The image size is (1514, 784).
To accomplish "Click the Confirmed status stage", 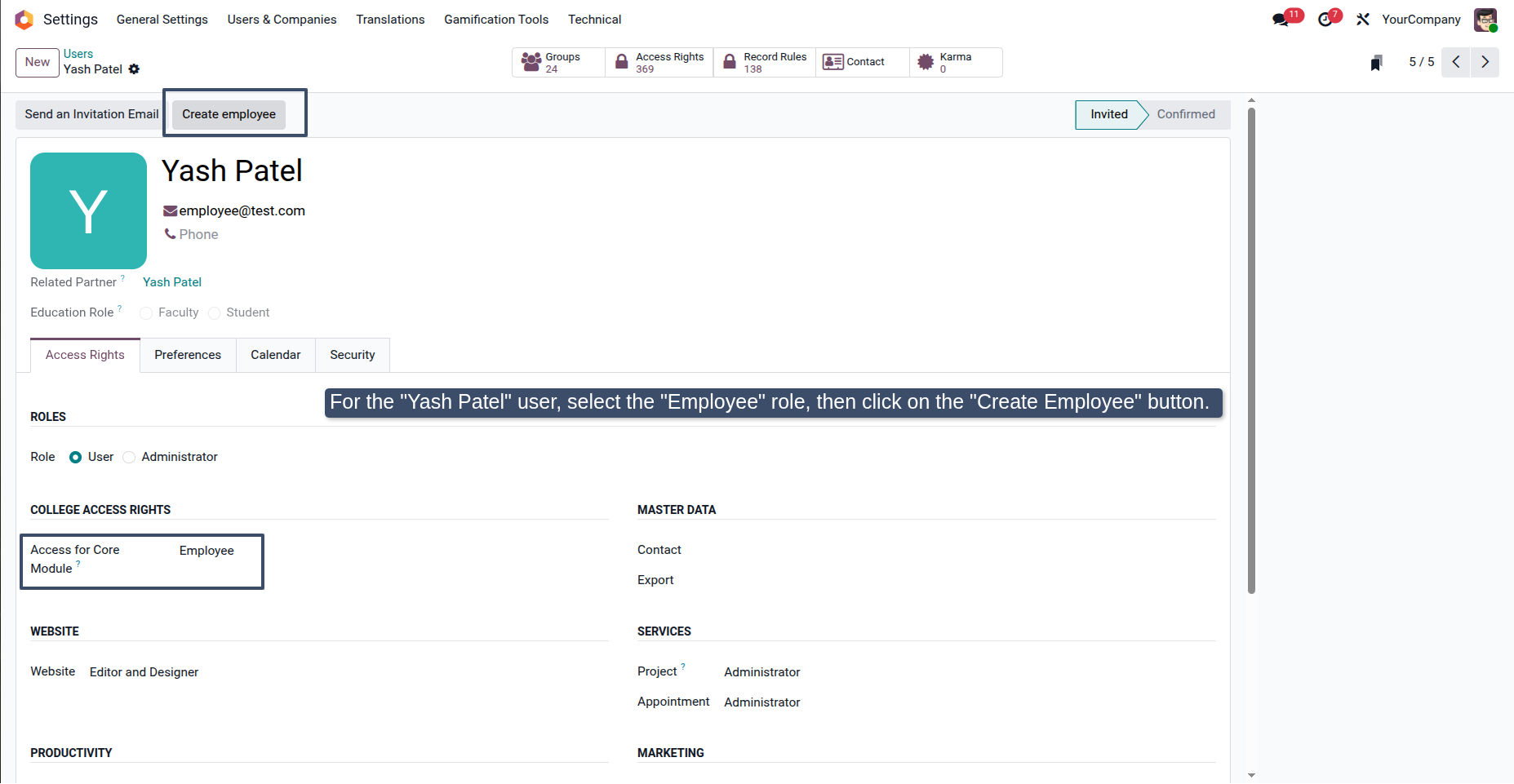I will [1186, 115].
